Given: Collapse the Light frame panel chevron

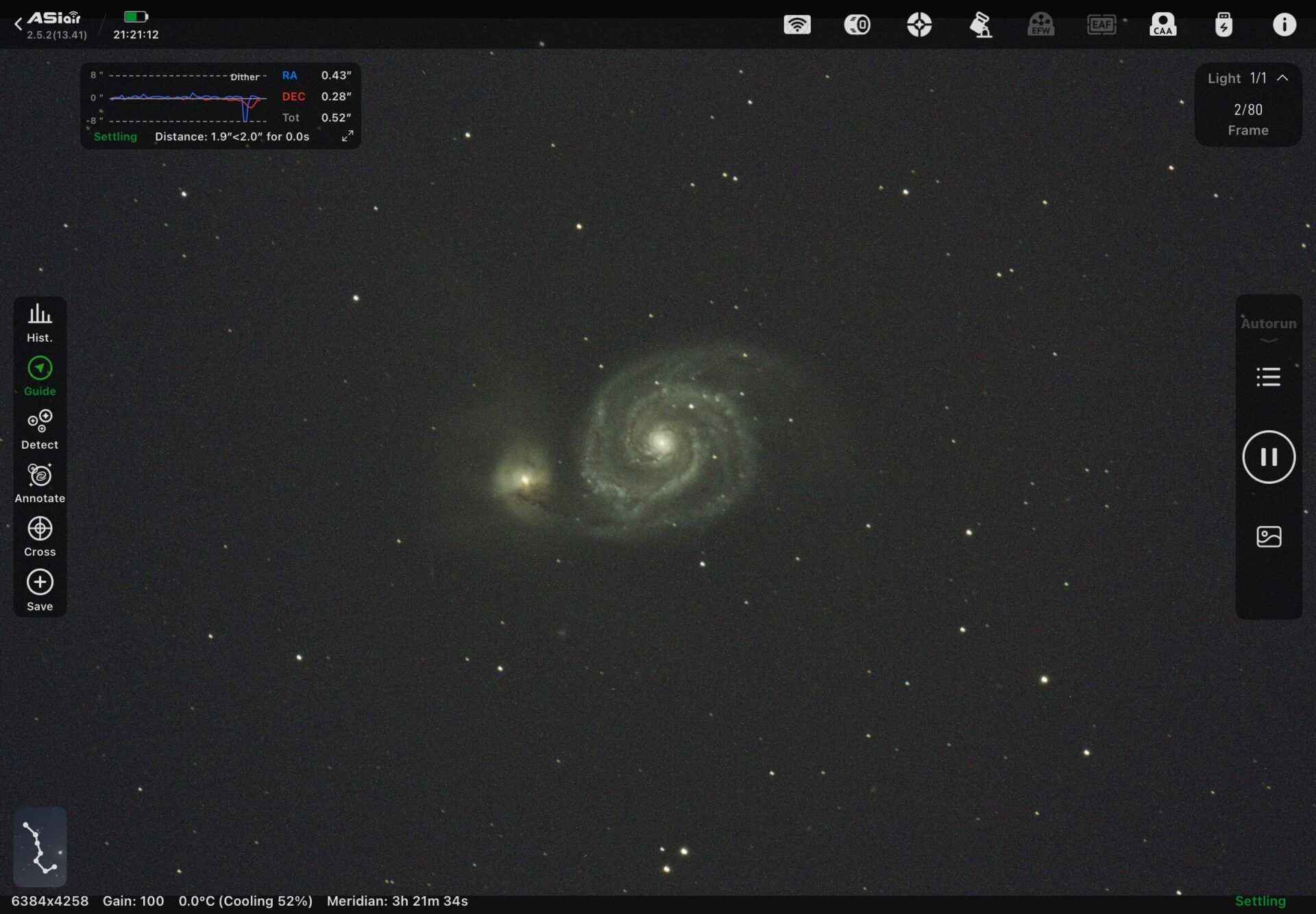Looking at the screenshot, I should pyautogui.click(x=1282, y=78).
